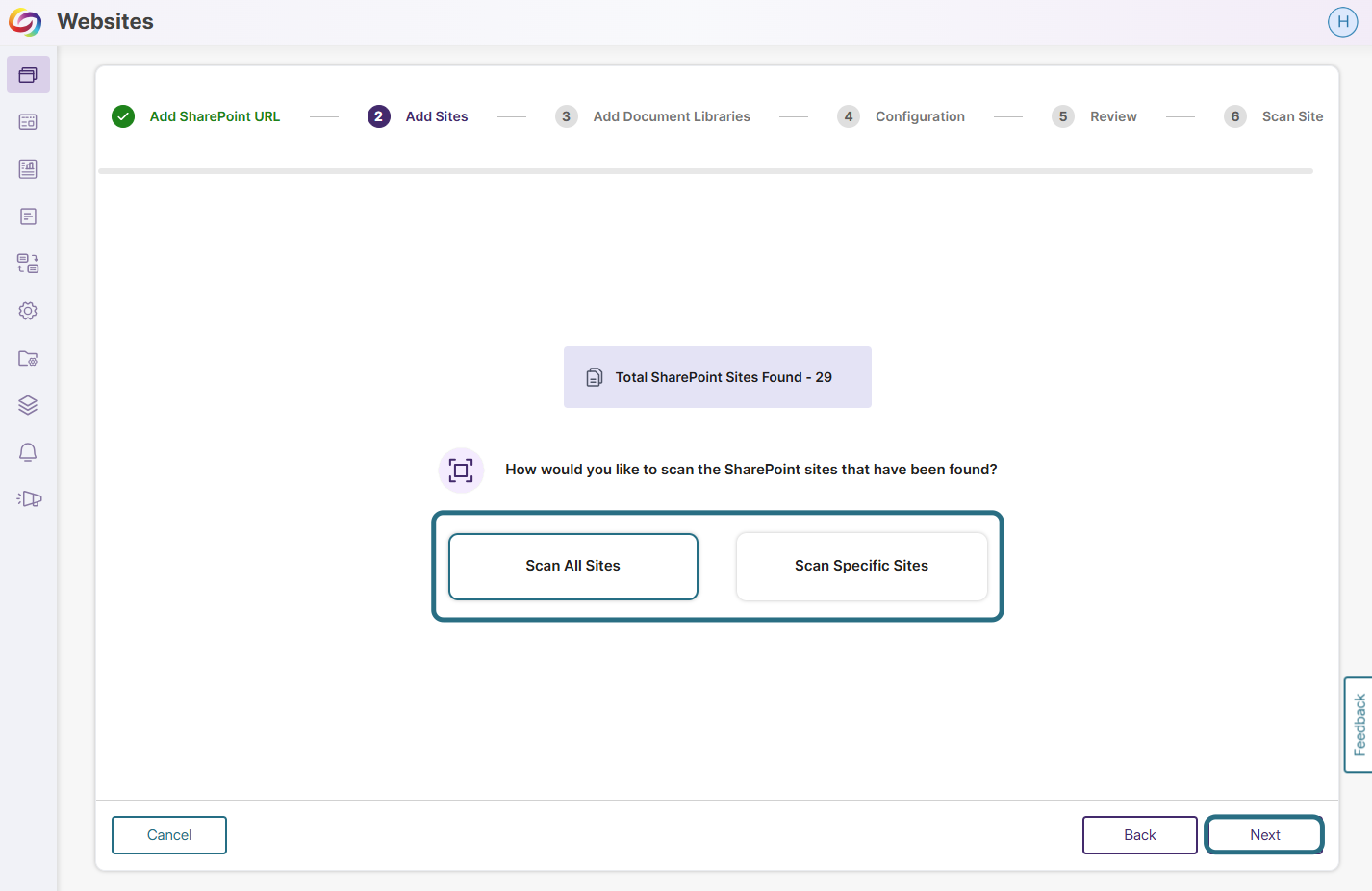
Task: Click the app logo at top left
Action: (x=25, y=22)
